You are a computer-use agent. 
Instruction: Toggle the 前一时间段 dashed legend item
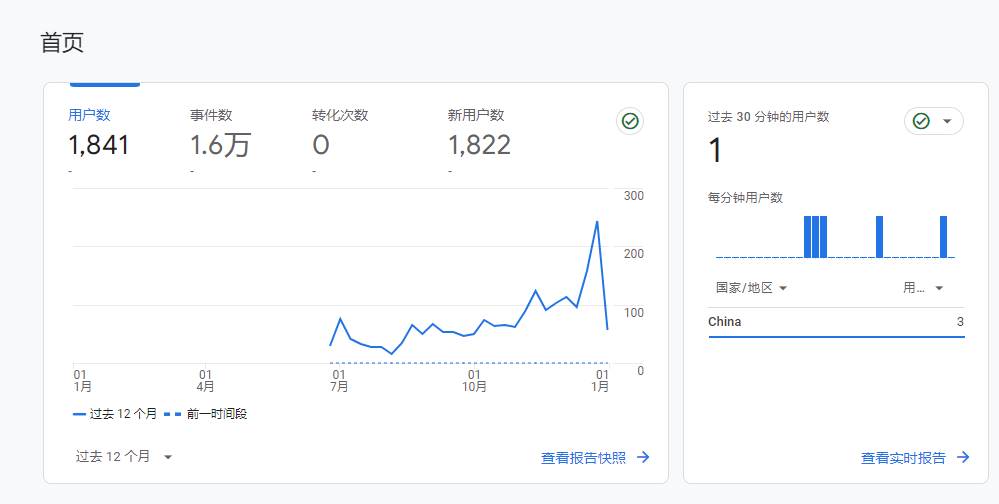tap(205, 413)
